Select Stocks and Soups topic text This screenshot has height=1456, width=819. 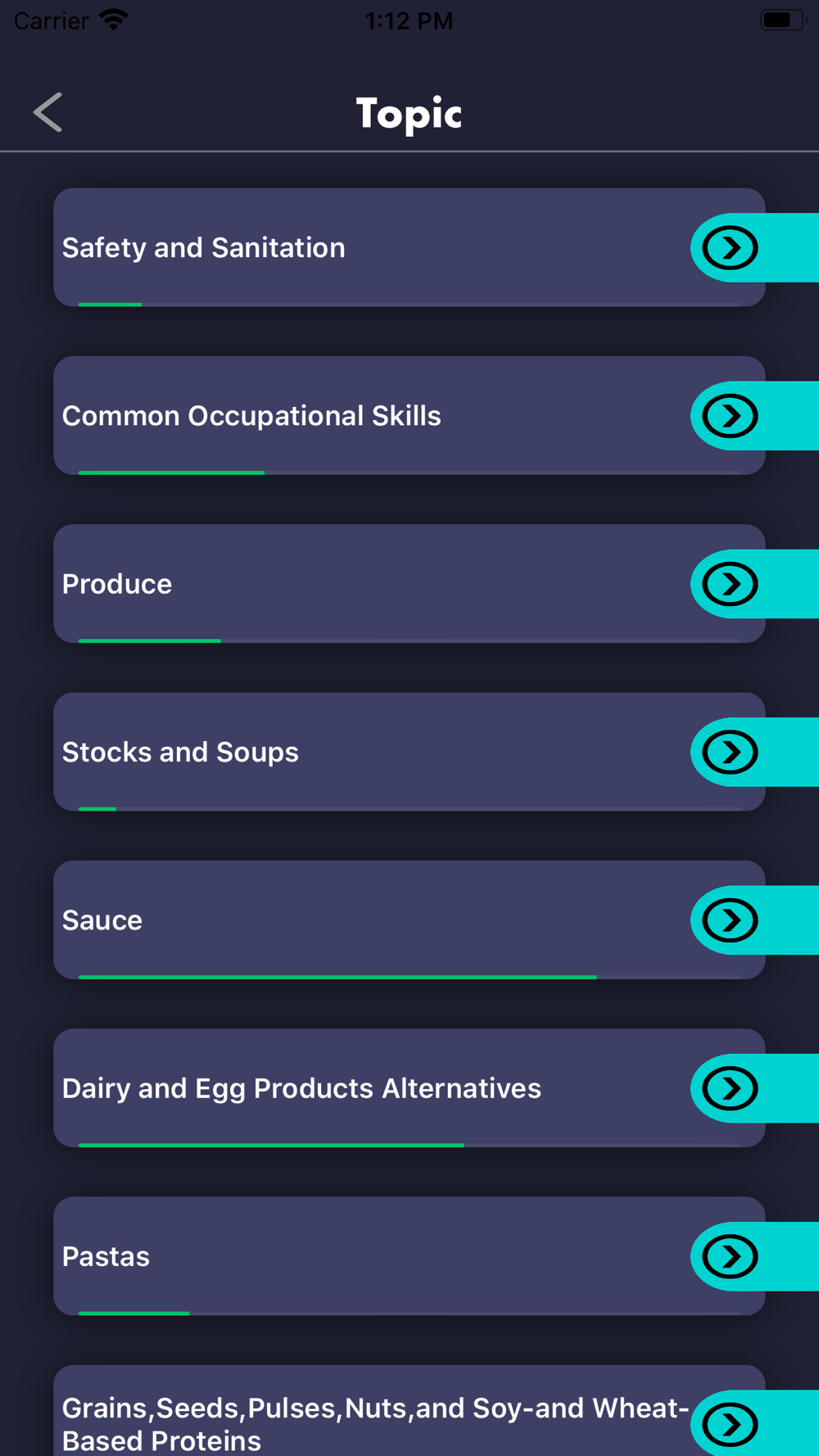pos(180,752)
